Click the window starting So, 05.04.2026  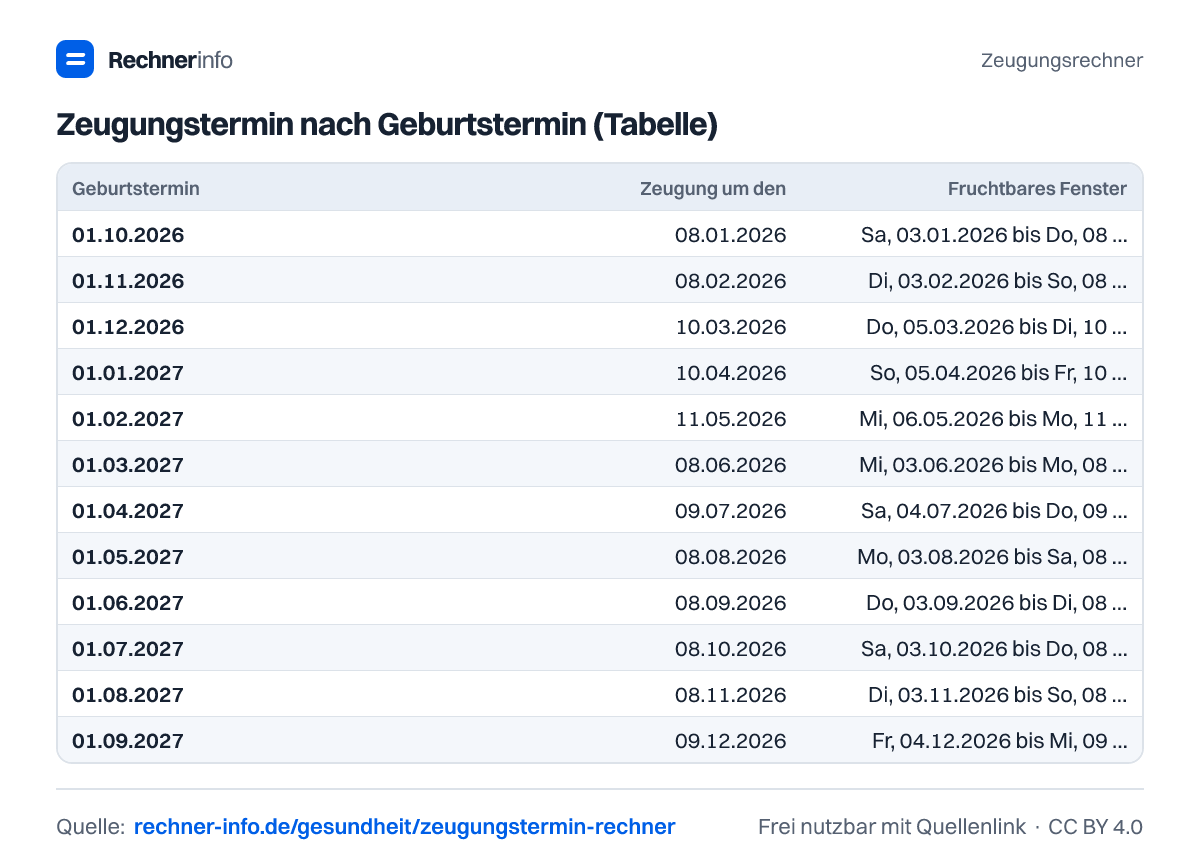(998, 373)
